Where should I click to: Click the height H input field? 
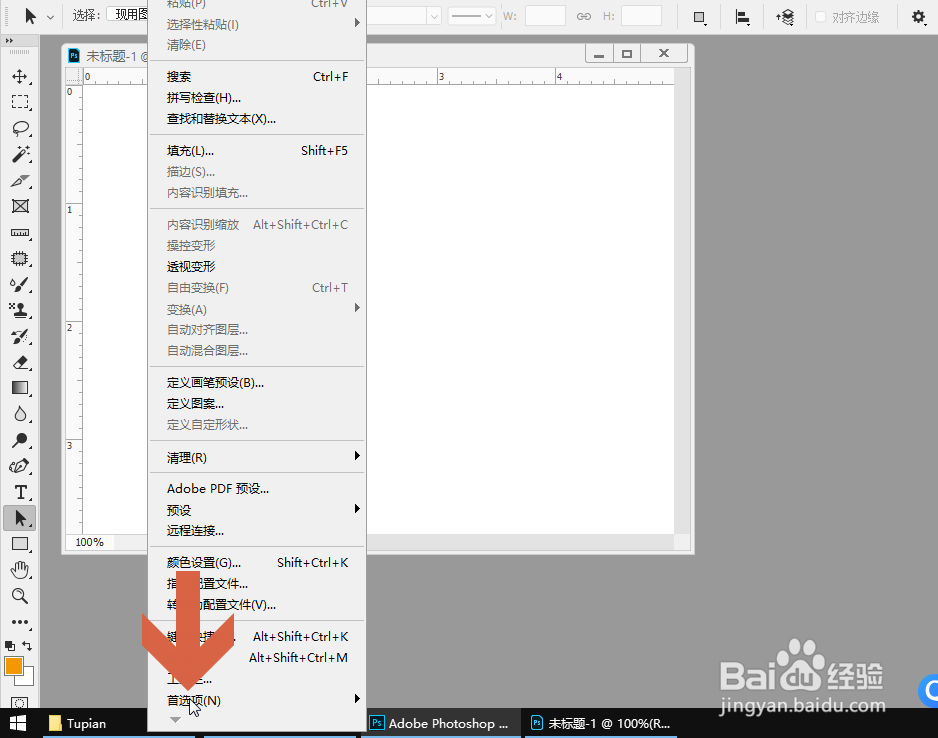(641, 16)
